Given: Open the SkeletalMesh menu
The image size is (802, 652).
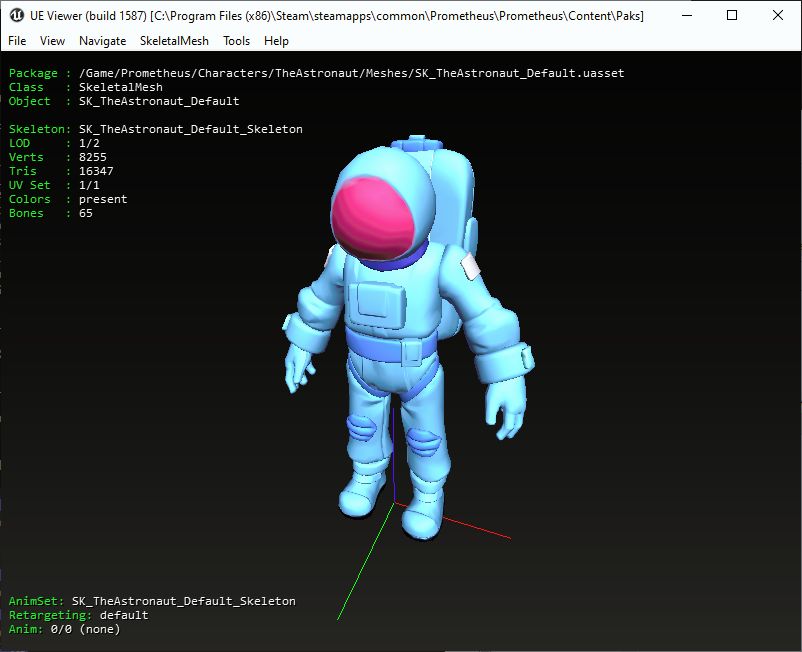Looking at the screenshot, I should pyautogui.click(x=174, y=41).
